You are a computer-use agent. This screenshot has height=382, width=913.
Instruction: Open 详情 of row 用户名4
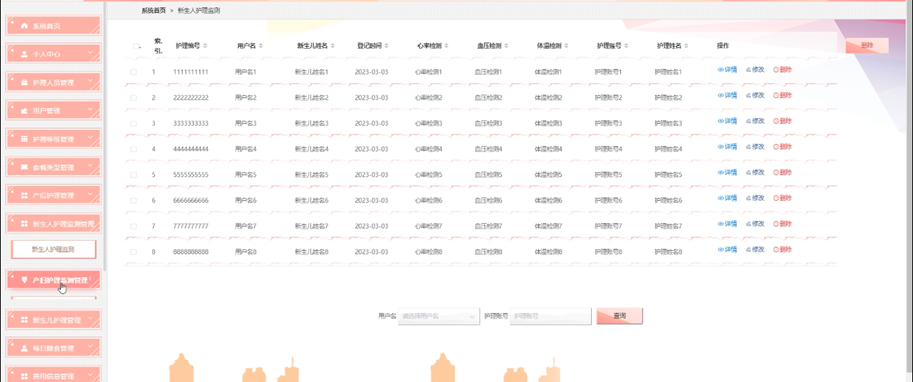[x=727, y=147]
